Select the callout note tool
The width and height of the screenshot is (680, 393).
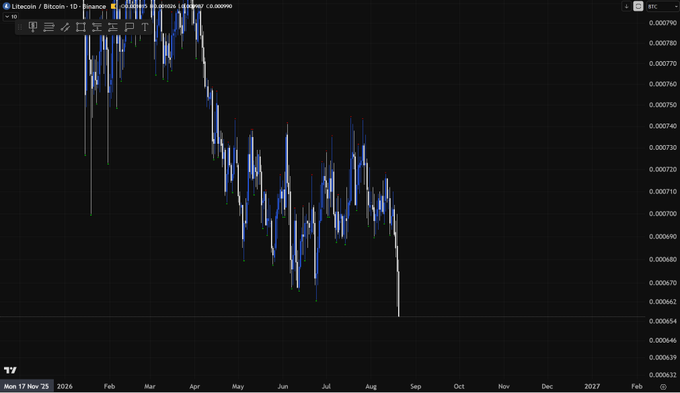[129, 27]
